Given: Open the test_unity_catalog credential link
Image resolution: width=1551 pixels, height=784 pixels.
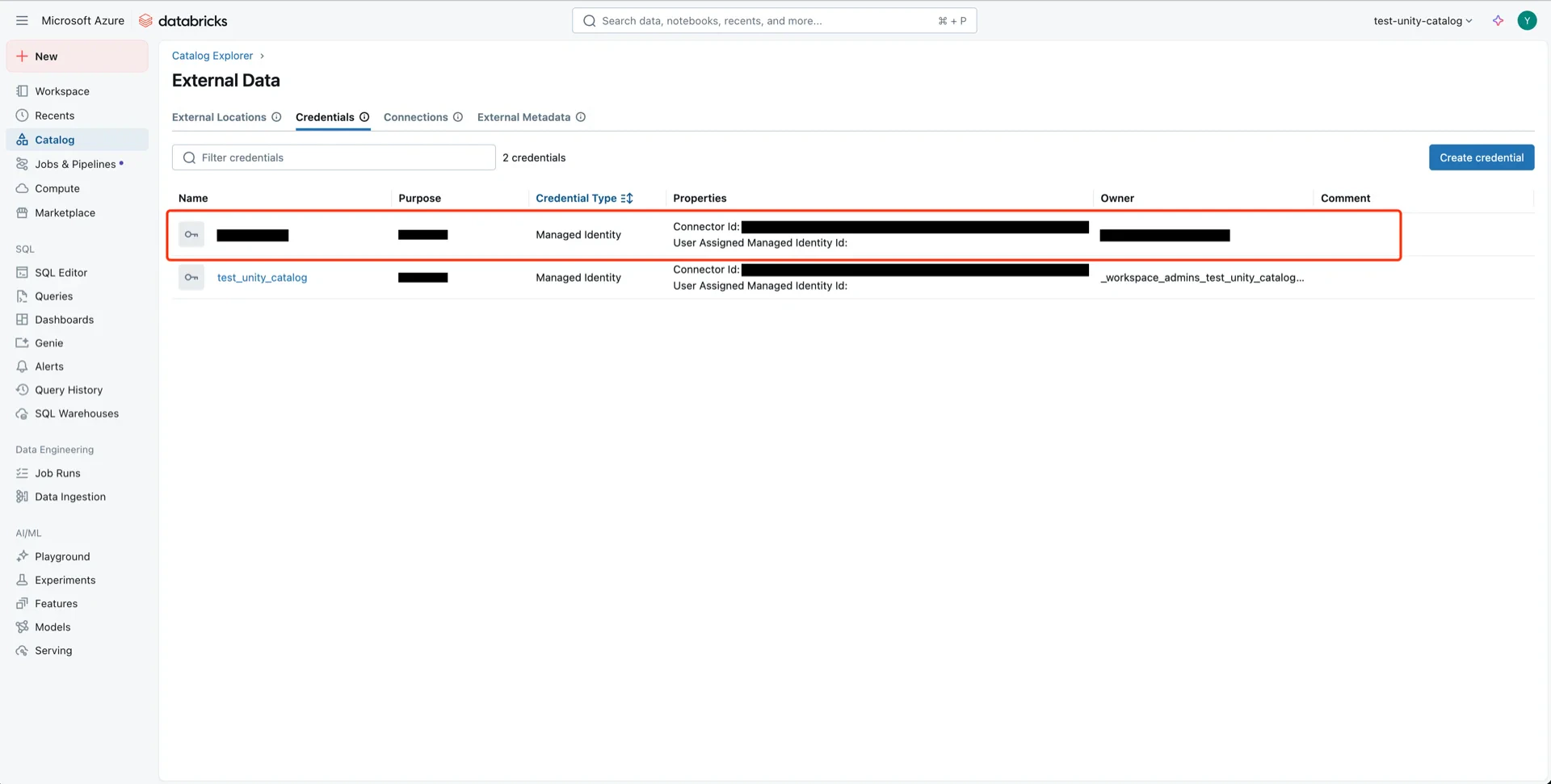Looking at the screenshot, I should point(262,278).
